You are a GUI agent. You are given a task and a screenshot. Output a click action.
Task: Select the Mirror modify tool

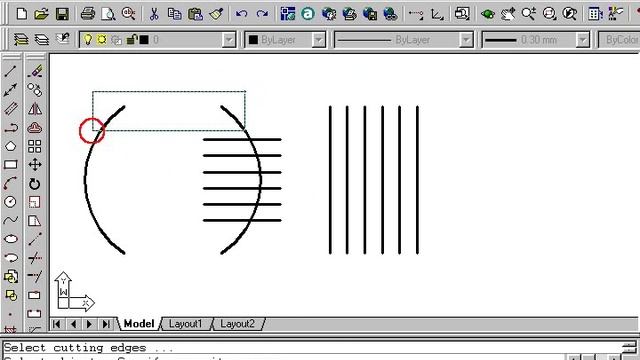(35, 109)
